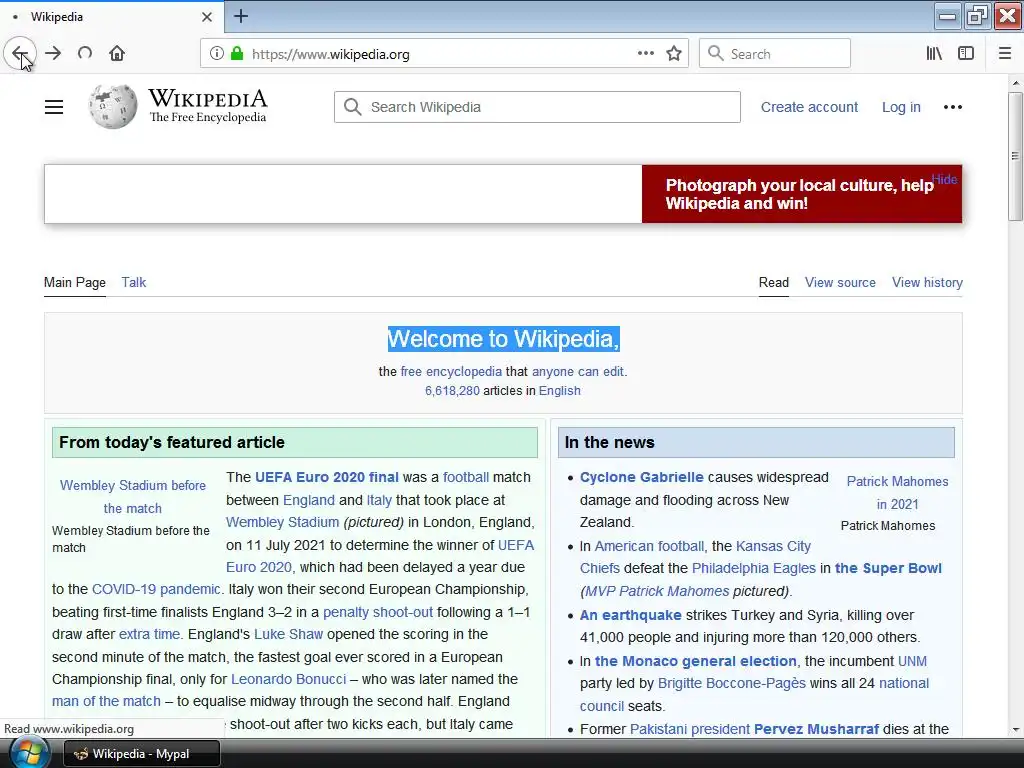Follow the anyone can edit link
The width and height of the screenshot is (1024, 768).
coord(578,372)
